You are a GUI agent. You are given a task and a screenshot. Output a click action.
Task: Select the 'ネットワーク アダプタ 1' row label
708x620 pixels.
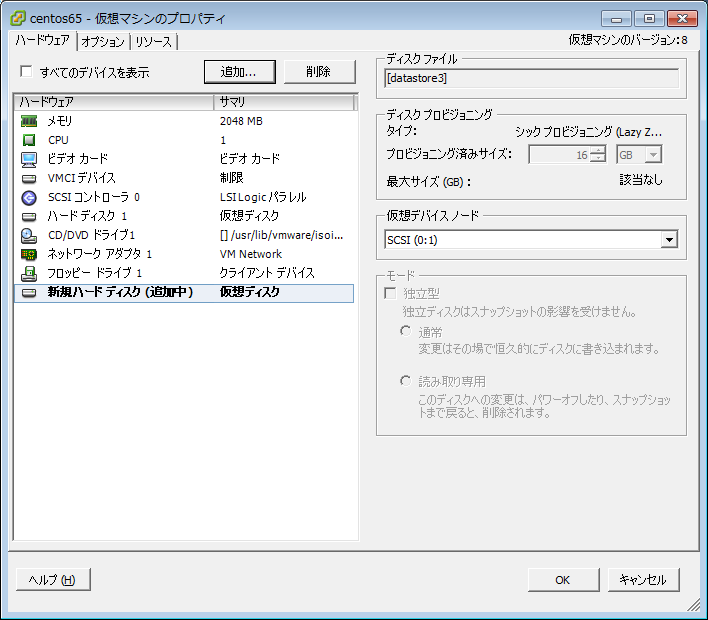point(99,254)
